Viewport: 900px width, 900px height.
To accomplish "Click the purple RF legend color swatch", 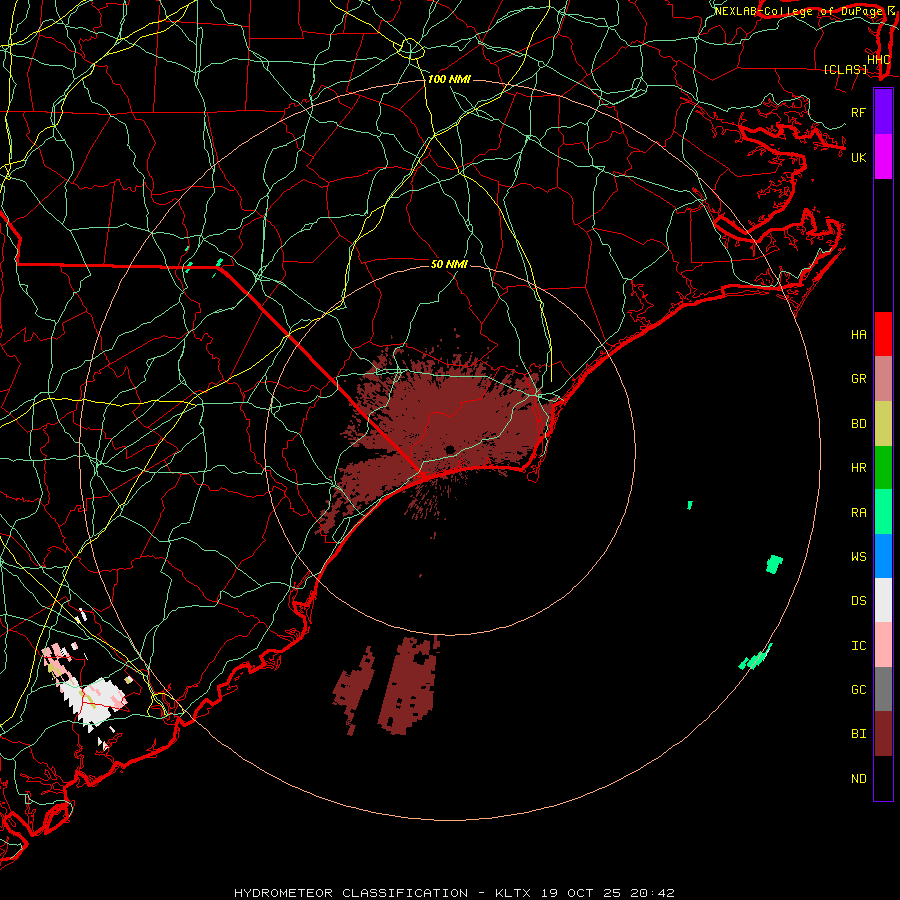I will [x=883, y=112].
